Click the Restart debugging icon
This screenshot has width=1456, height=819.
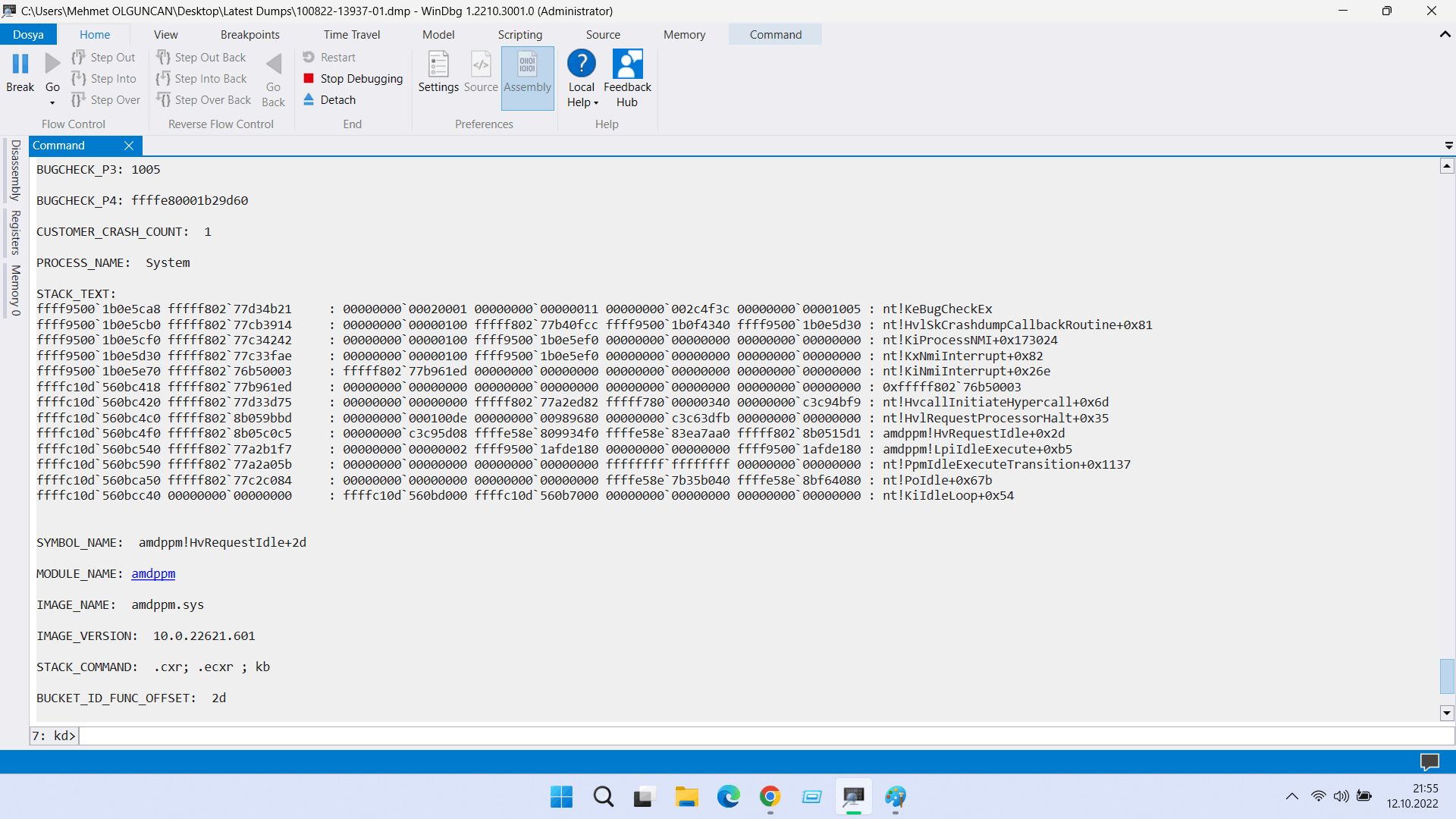(x=309, y=57)
